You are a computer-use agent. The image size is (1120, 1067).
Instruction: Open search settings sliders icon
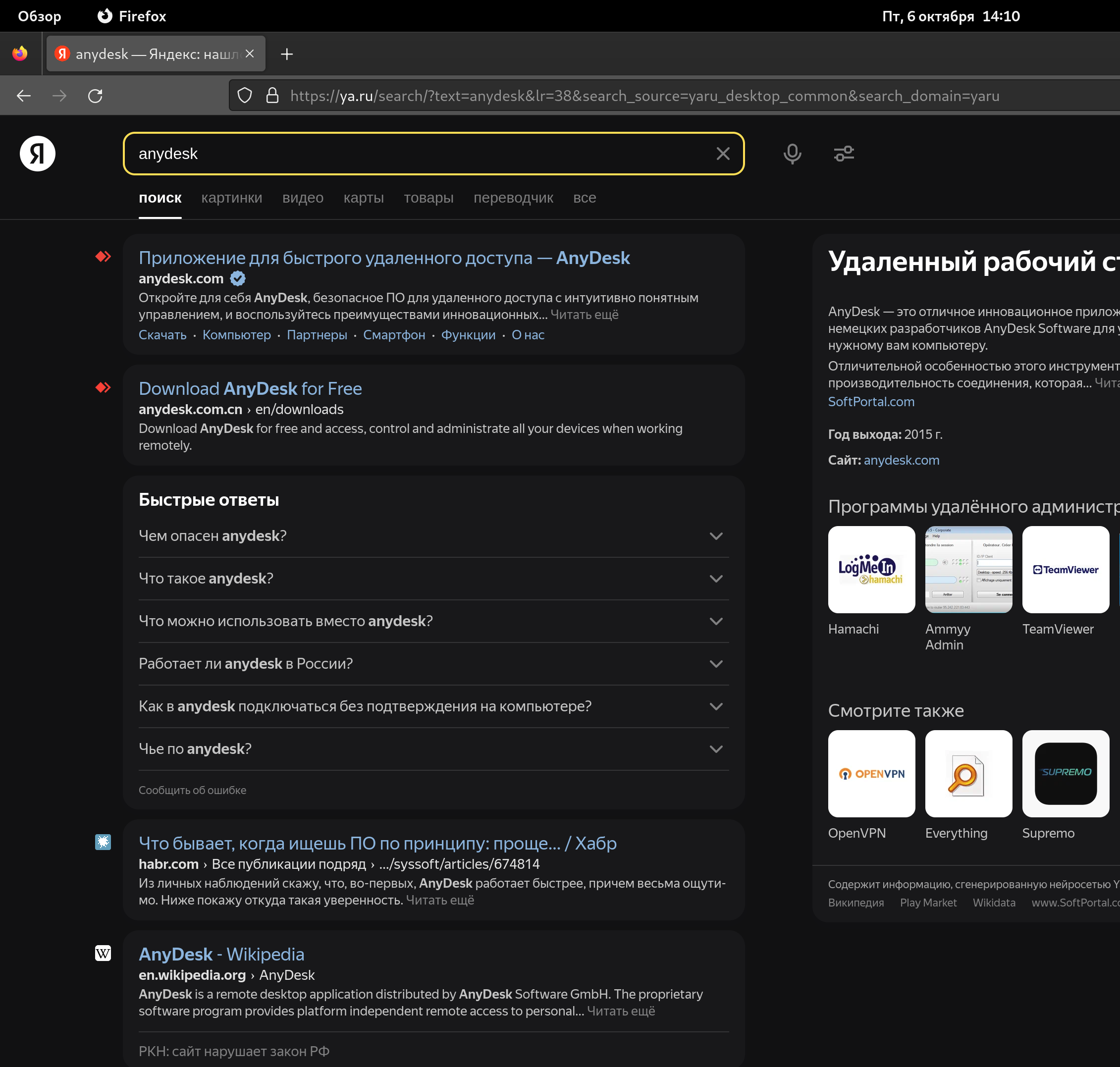point(844,154)
